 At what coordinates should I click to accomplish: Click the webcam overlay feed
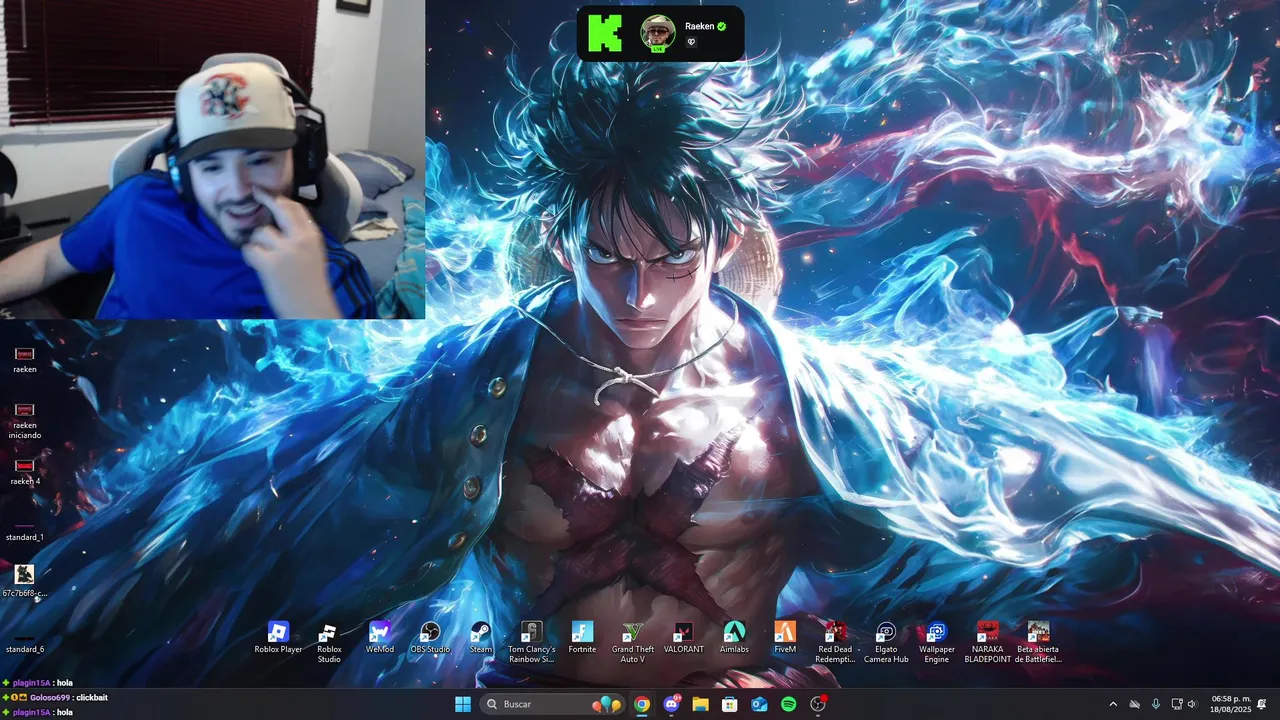[212, 159]
